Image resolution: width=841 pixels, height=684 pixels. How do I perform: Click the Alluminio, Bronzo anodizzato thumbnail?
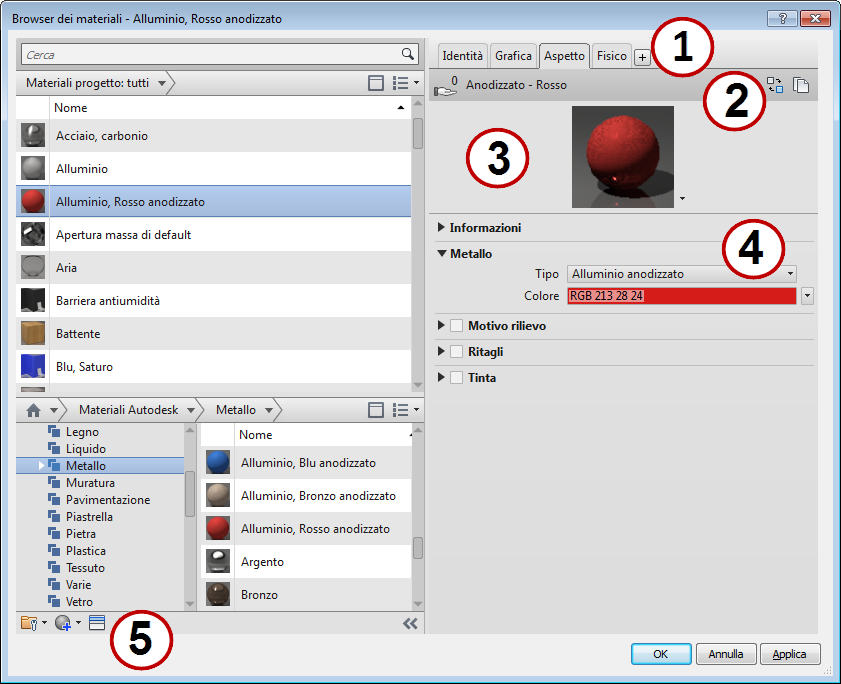click(x=218, y=495)
